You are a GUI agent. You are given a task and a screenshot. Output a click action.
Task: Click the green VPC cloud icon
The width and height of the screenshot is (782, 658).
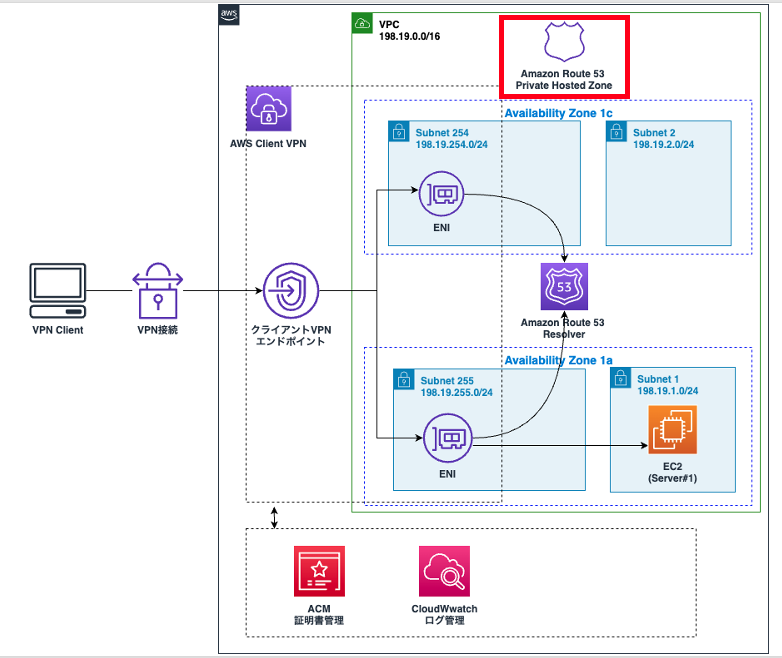pyautogui.click(x=362, y=23)
